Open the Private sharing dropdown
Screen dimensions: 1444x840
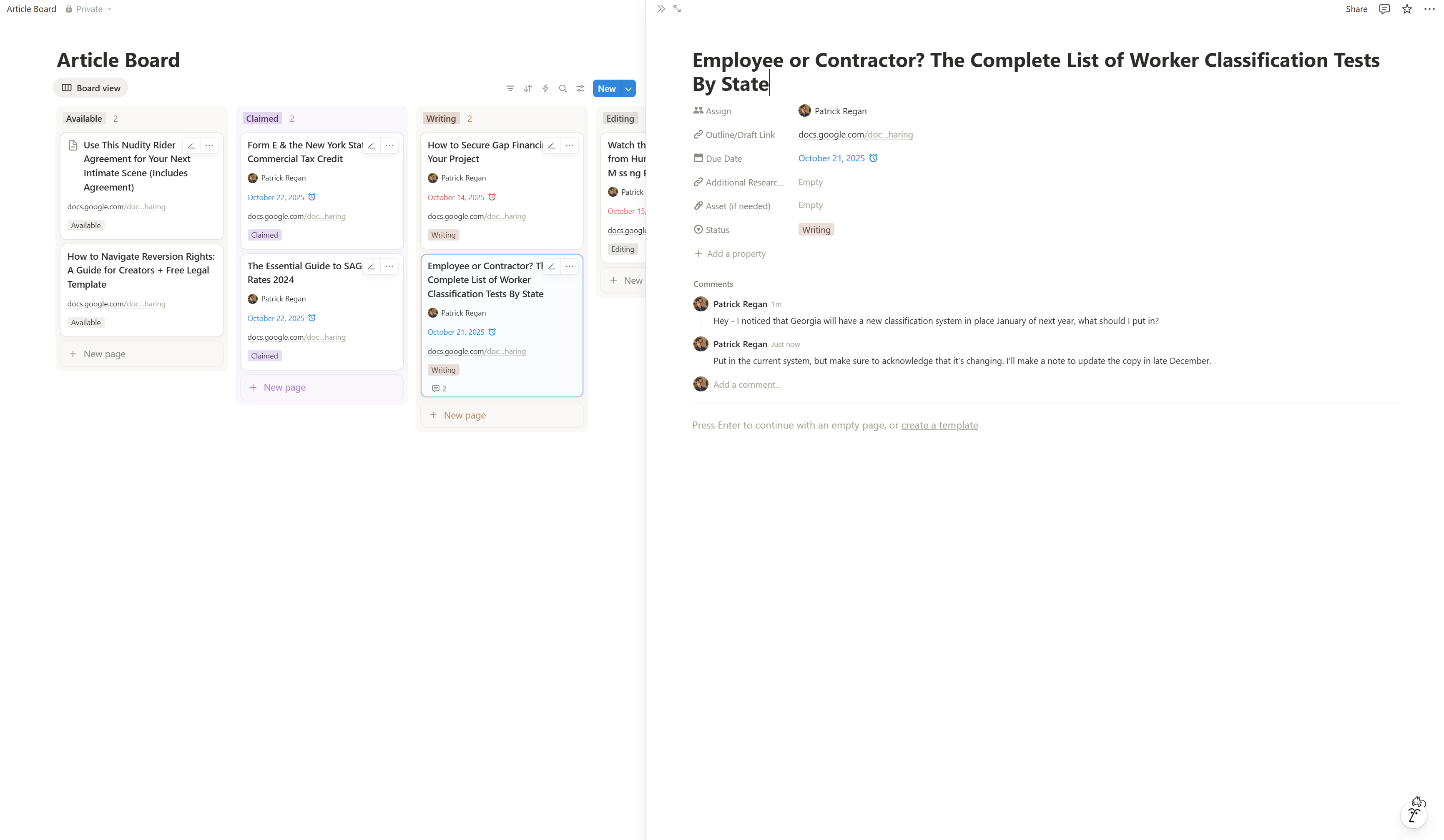point(89,9)
